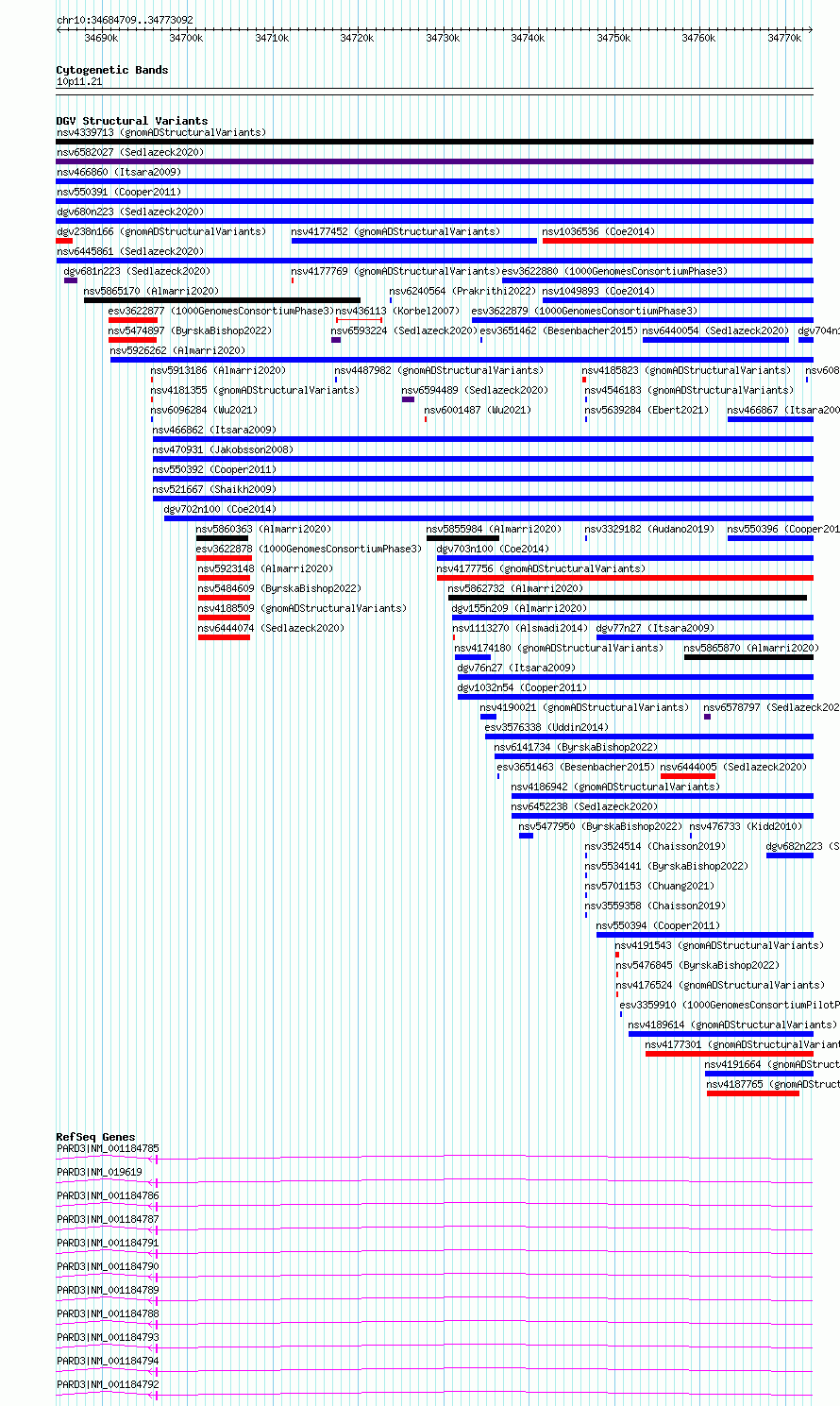Image resolution: width=840 pixels, height=1406 pixels.
Task: Select variant nsv1049893 Coe2014
Action: click(x=598, y=291)
